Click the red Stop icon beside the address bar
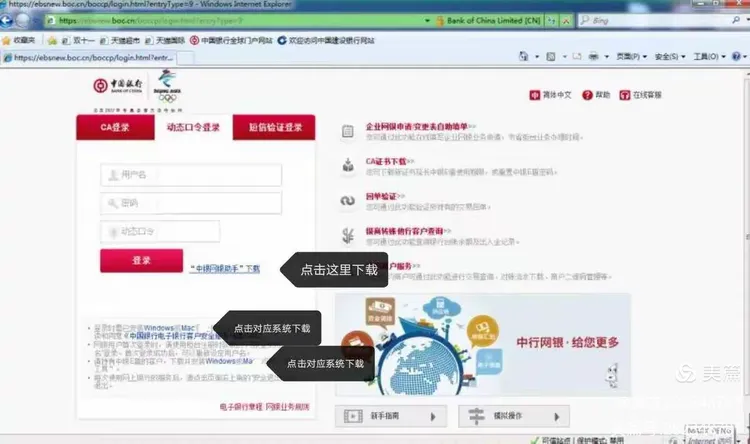Image resolution: width=750 pixels, height=444 pixels. point(566,21)
